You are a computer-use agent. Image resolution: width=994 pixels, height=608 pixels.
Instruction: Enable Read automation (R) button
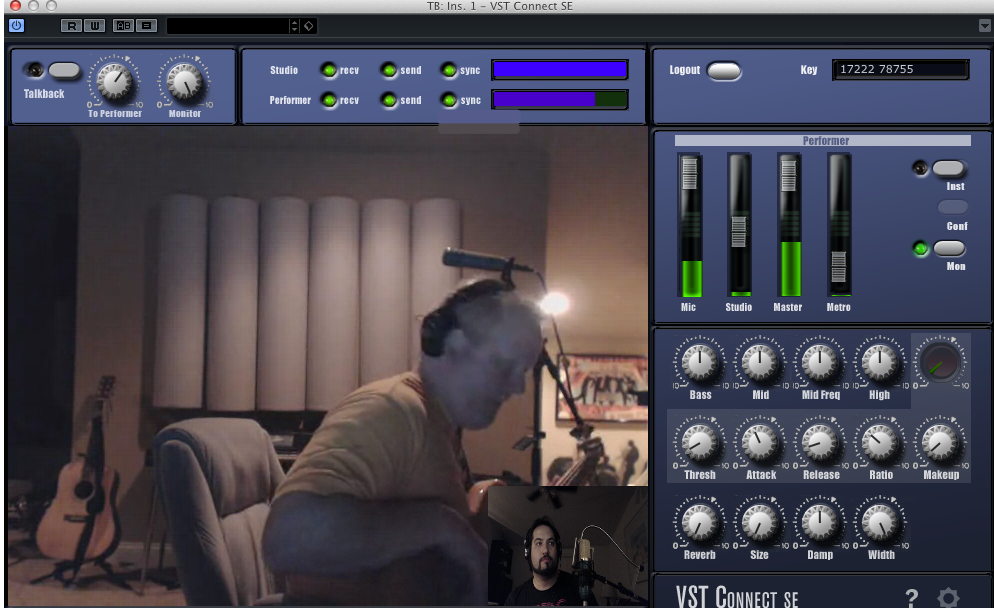coord(71,25)
